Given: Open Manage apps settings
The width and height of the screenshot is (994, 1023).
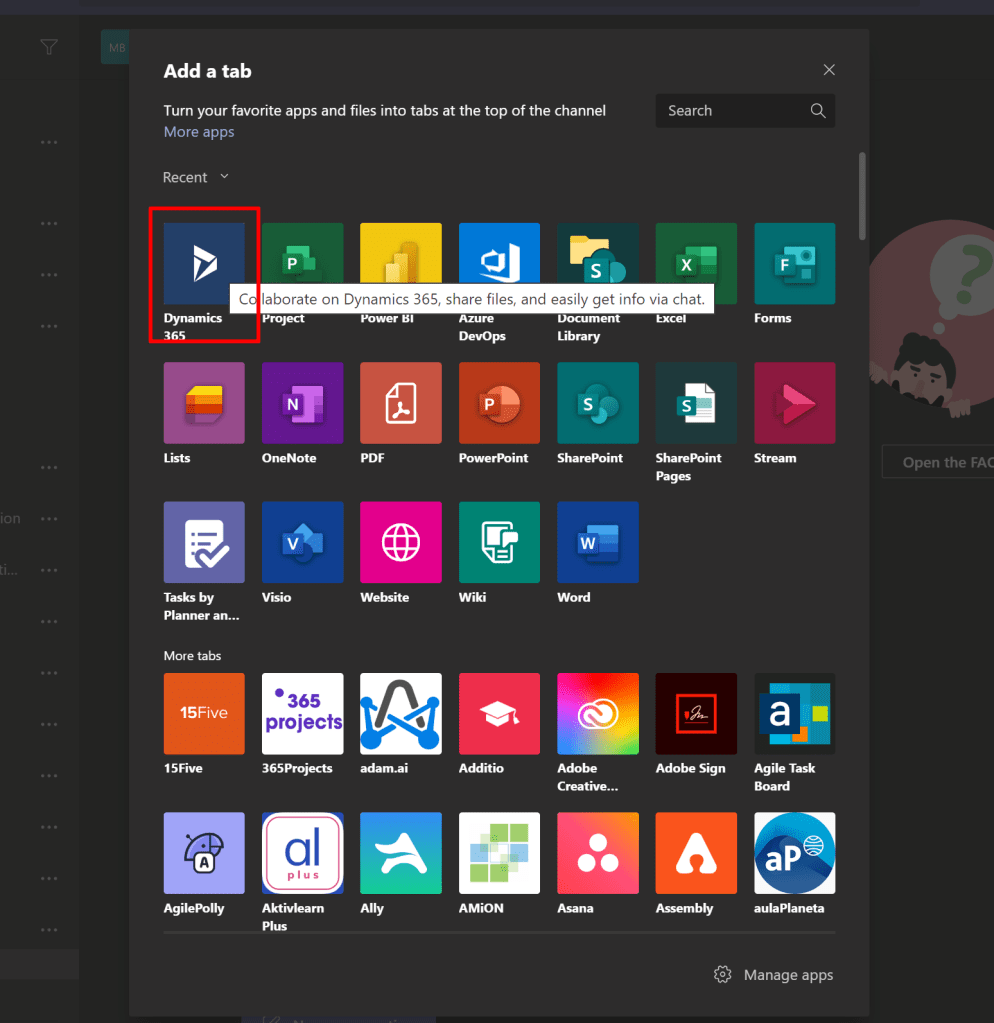Looking at the screenshot, I should click(x=774, y=975).
